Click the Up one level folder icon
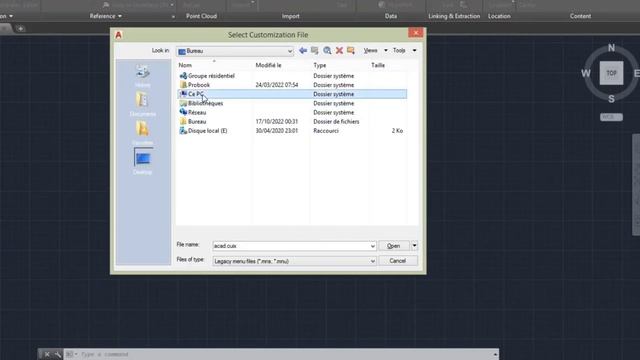This screenshot has height=360, width=640. [315, 50]
